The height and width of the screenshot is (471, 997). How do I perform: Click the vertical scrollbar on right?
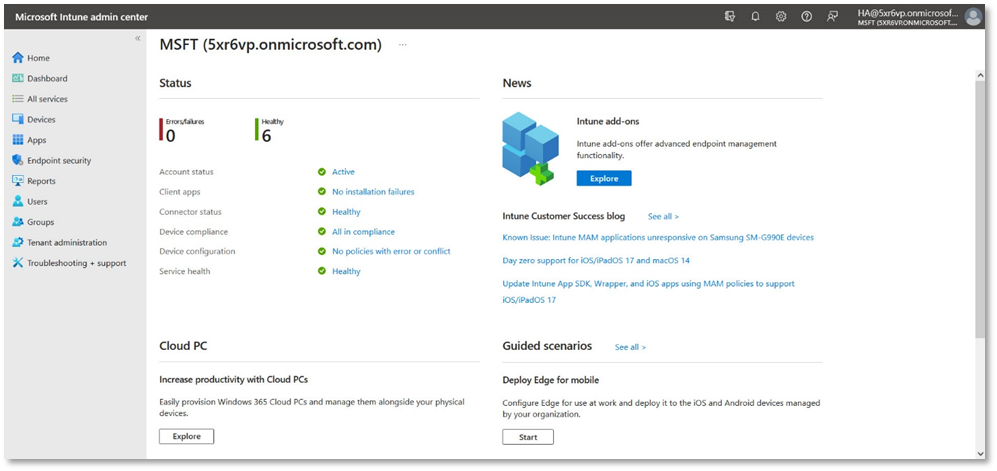tap(979, 200)
